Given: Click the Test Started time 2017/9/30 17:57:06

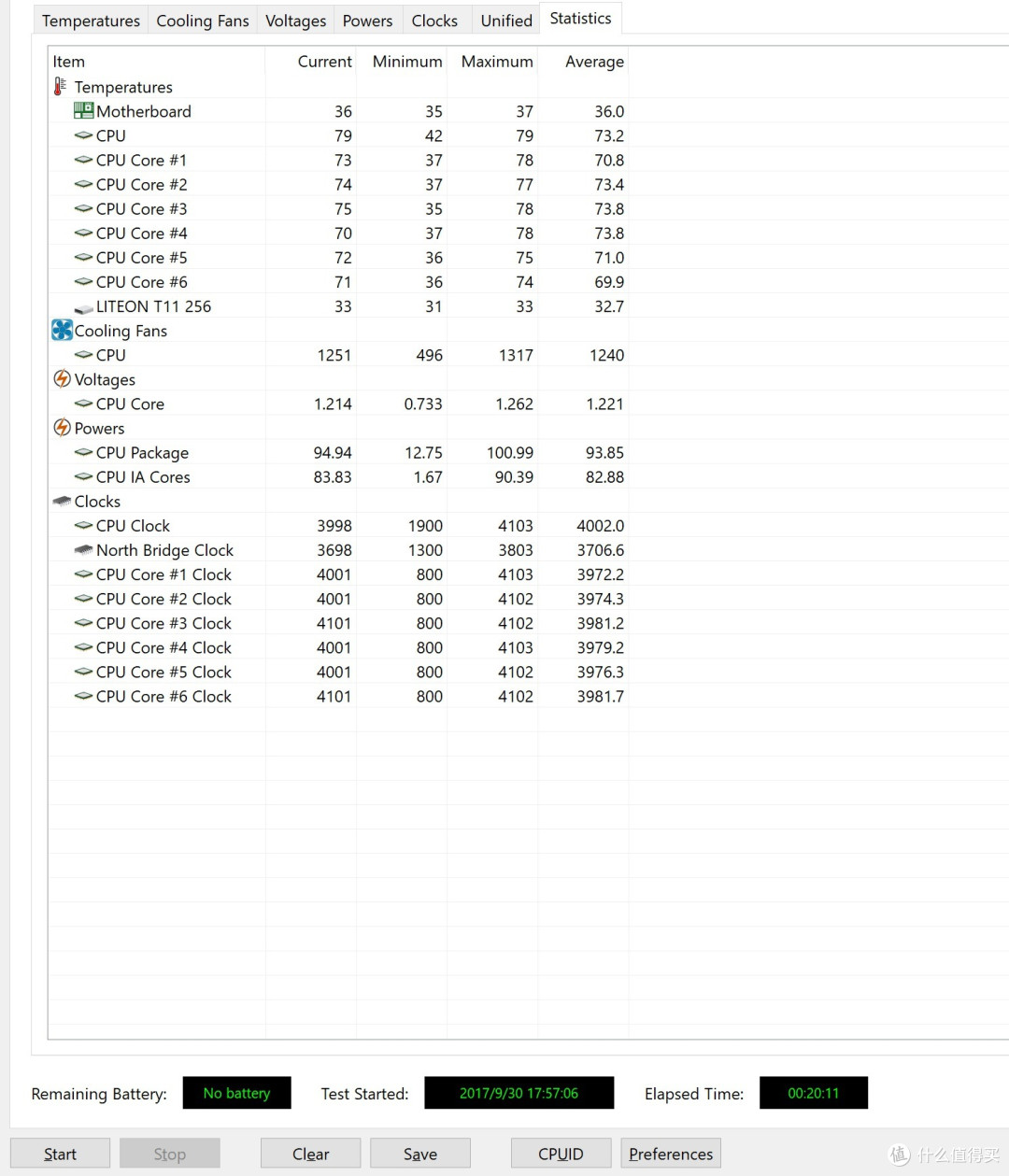Looking at the screenshot, I should [x=519, y=1093].
